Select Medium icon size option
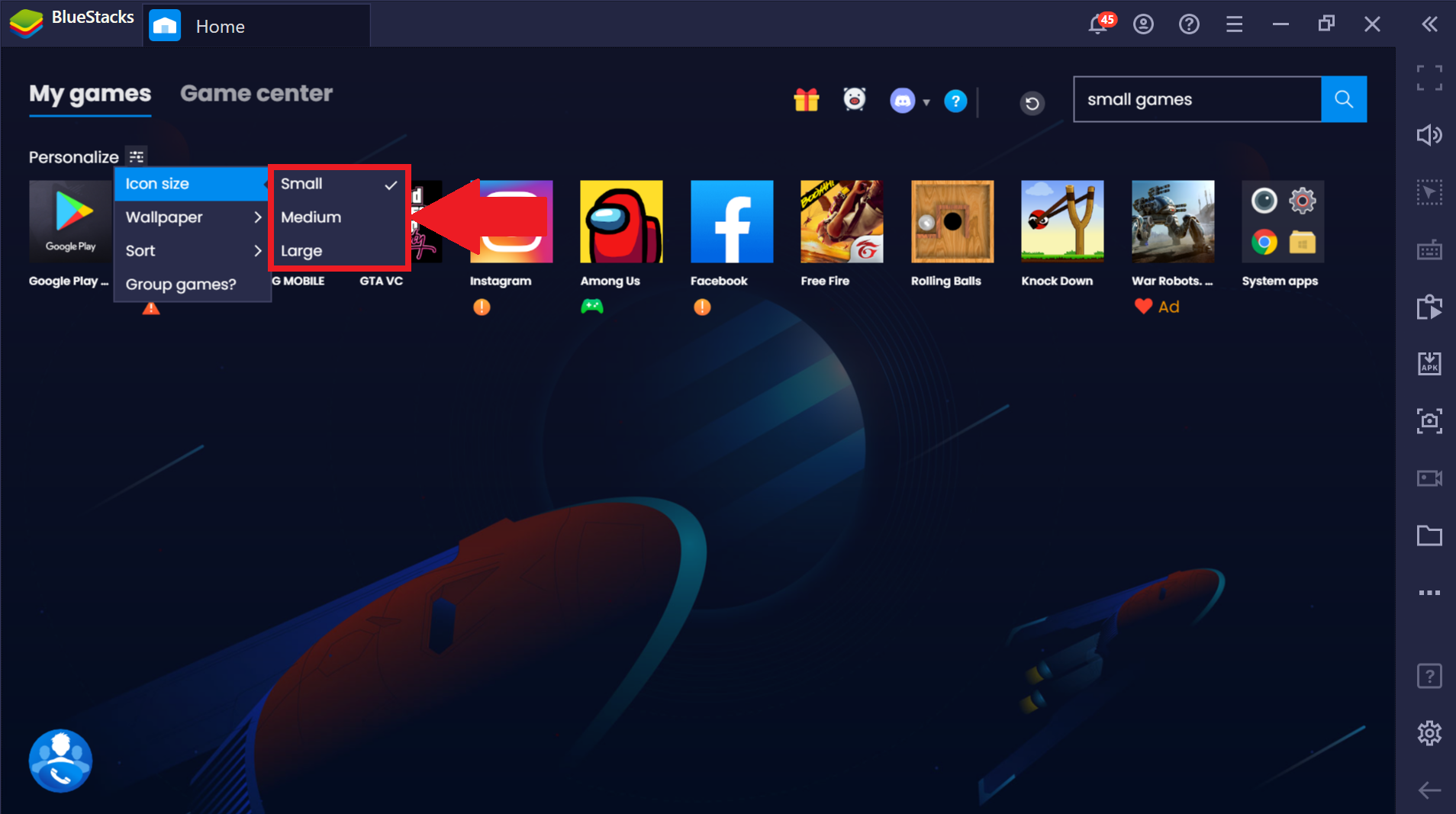This screenshot has width=1456, height=814. coord(339,217)
